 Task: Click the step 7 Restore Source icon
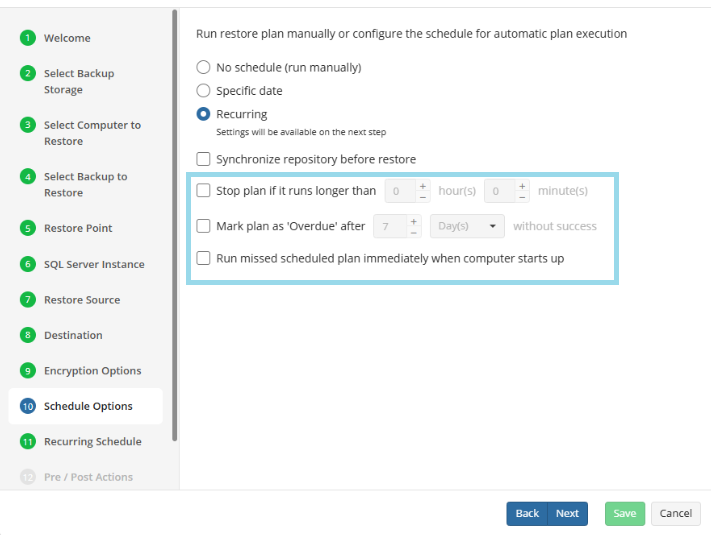pyautogui.click(x=28, y=300)
